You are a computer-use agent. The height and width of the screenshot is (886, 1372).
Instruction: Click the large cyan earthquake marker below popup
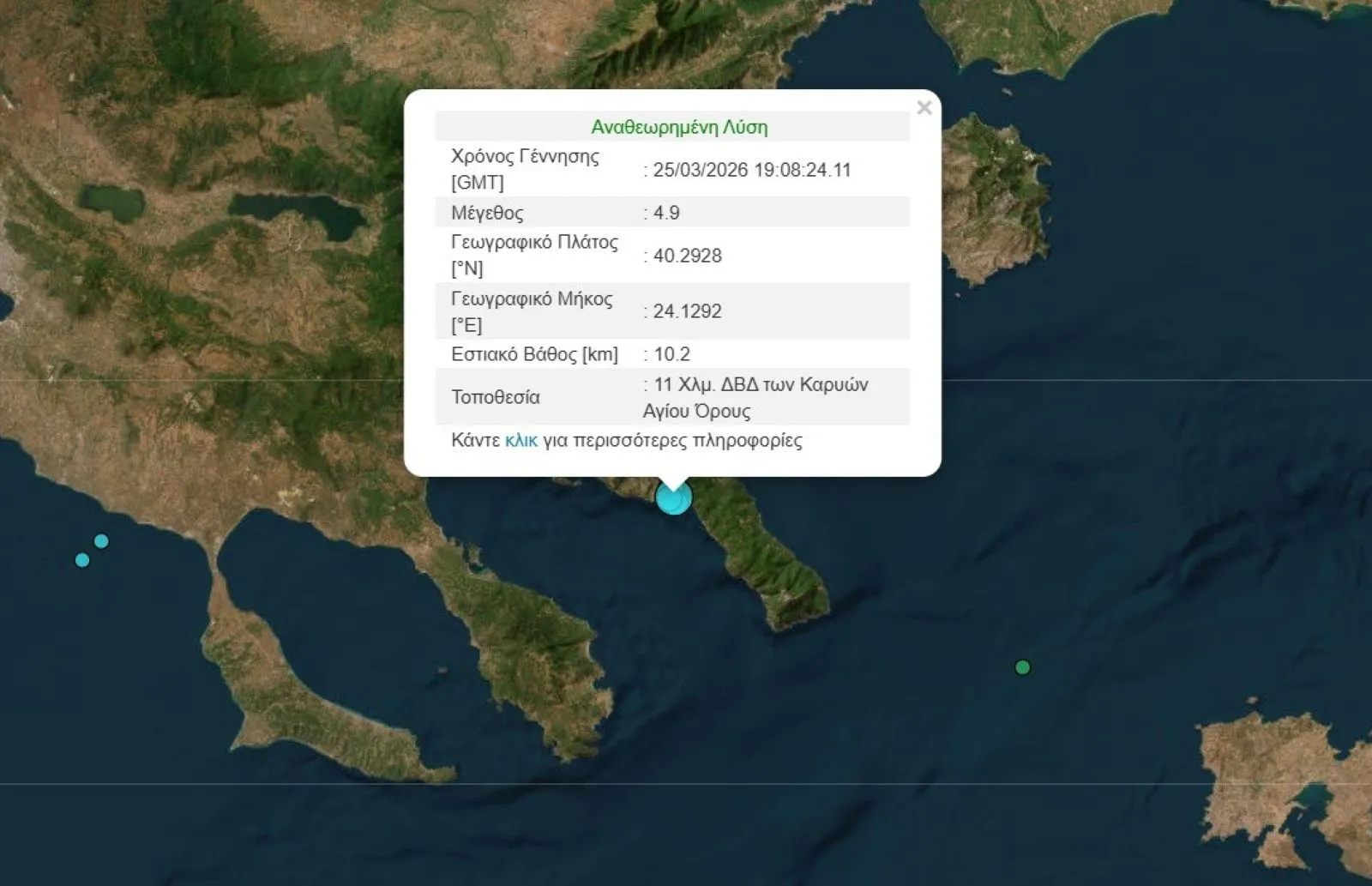[x=673, y=497]
